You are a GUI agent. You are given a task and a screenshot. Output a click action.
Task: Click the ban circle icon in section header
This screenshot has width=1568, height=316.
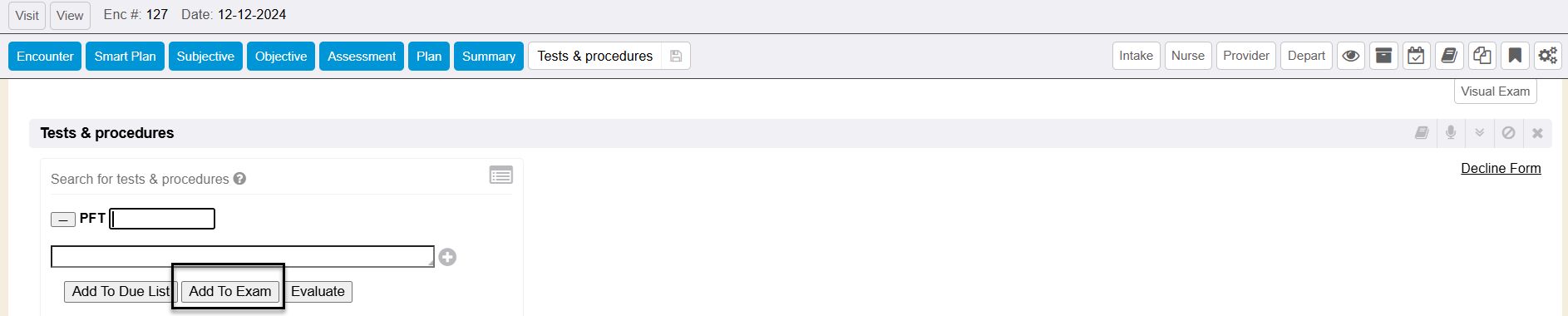coord(1508,133)
